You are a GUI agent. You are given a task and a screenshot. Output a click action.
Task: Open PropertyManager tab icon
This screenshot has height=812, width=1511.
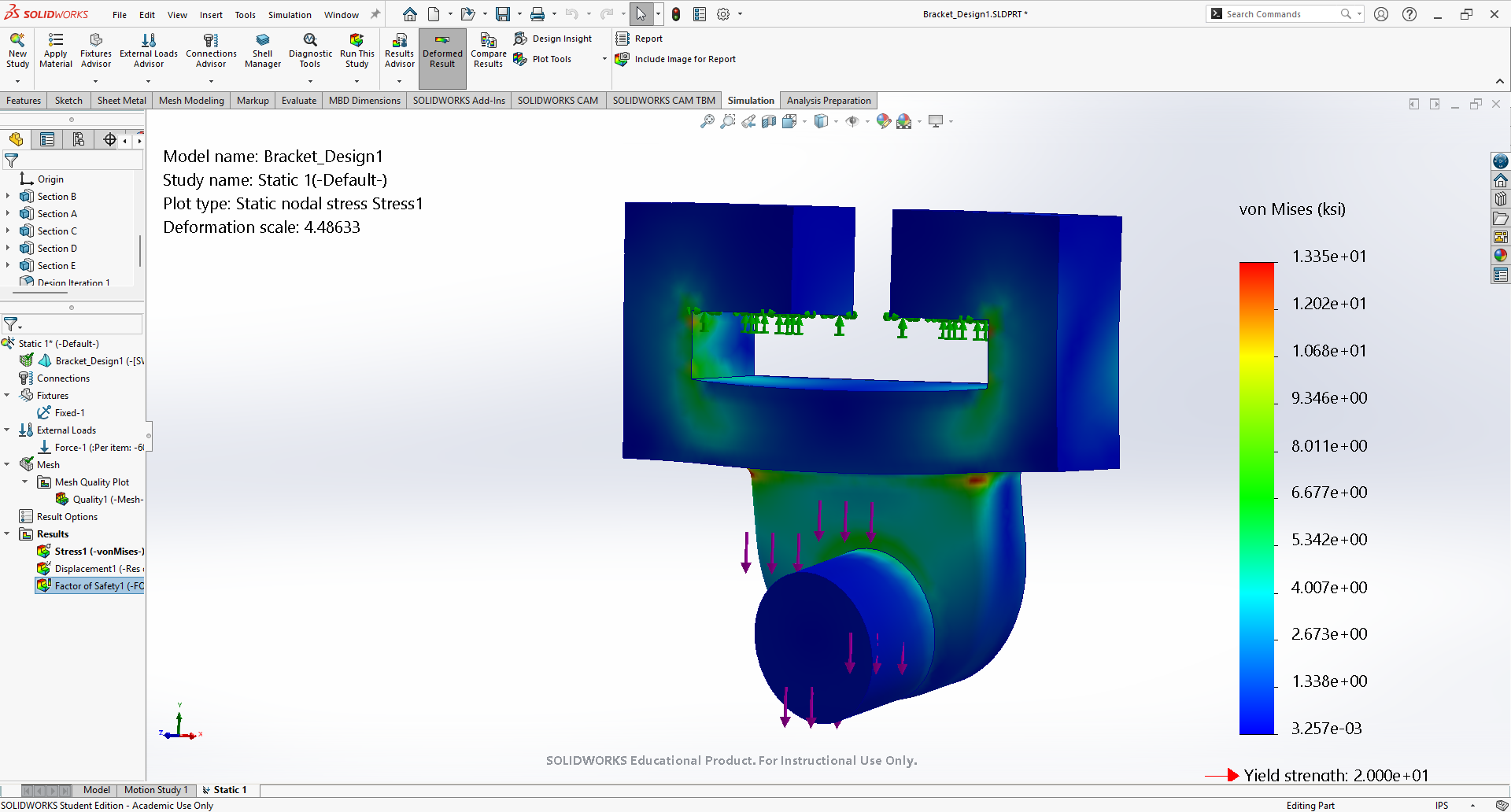coord(47,139)
